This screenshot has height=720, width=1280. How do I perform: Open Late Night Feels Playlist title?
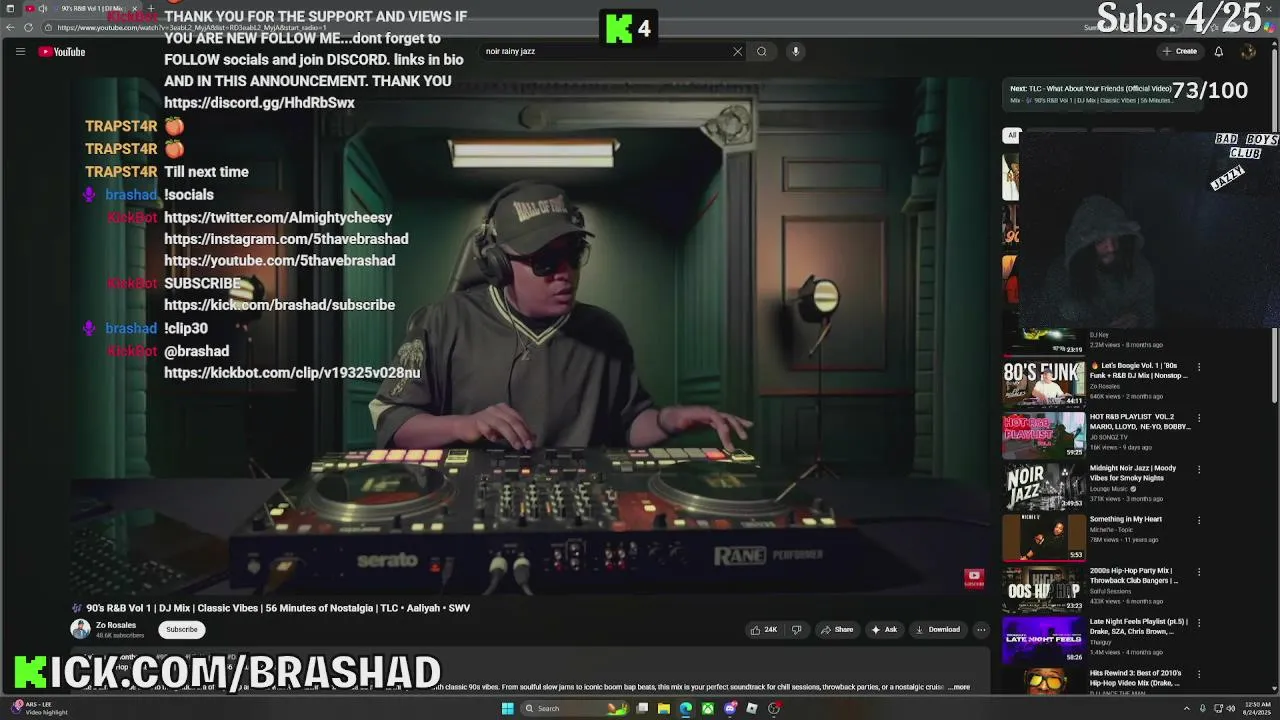(1139, 627)
